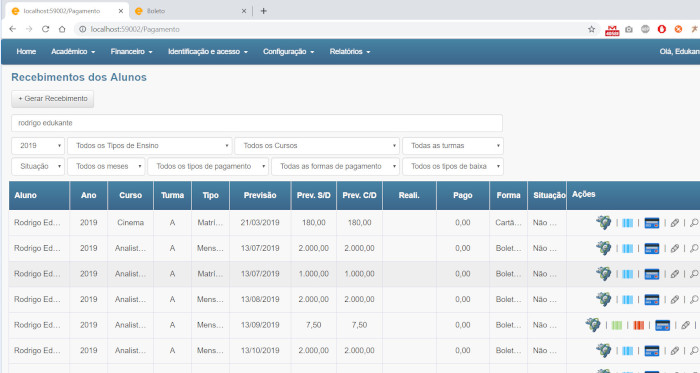Open the Configuração menu
The width and height of the screenshot is (700, 373).
[x=288, y=52]
